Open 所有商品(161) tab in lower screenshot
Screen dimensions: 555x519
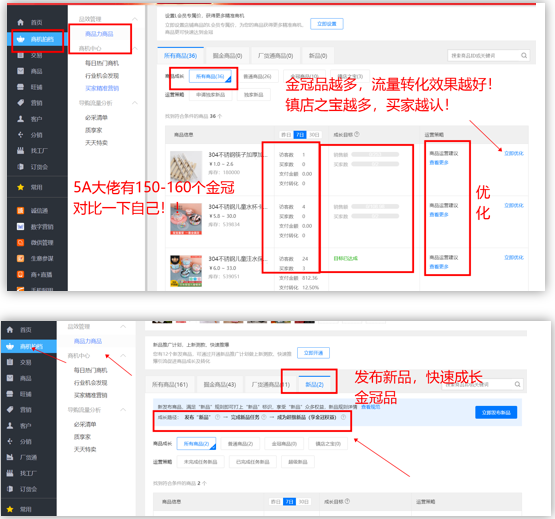click(x=170, y=384)
